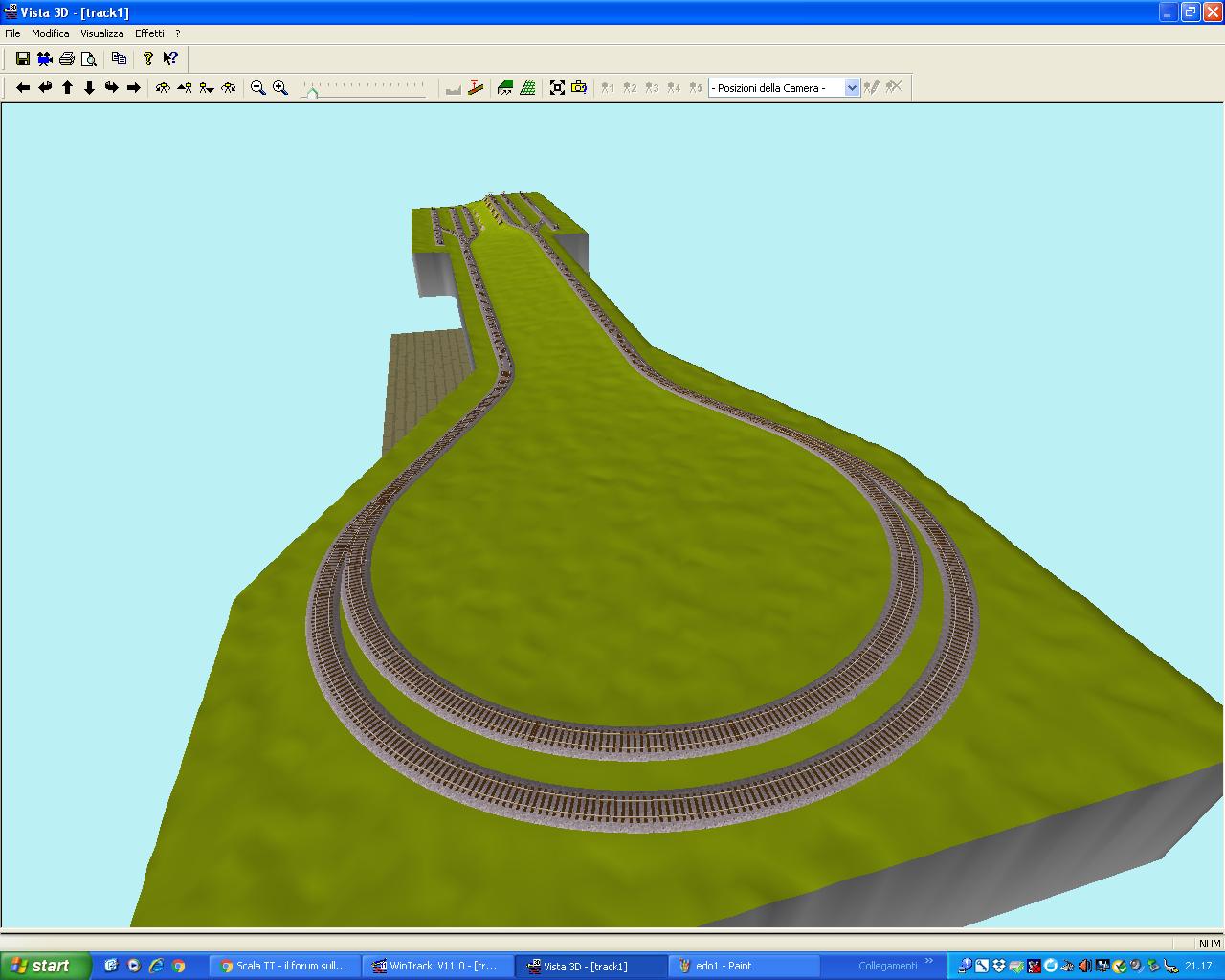Fit the view with the frame-all icon
The height and width of the screenshot is (980, 1225).
pos(557,87)
